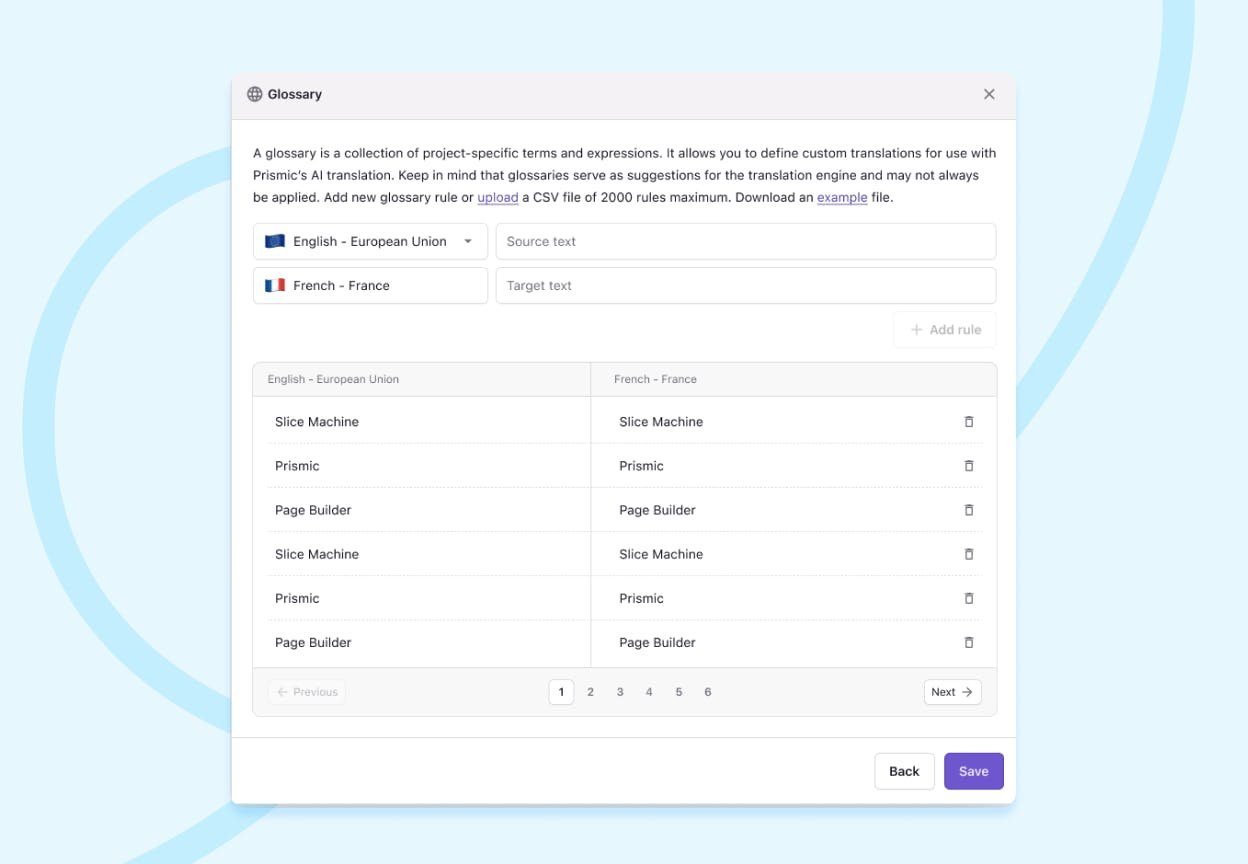Focus the Source text input field

[x=745, y=241]
